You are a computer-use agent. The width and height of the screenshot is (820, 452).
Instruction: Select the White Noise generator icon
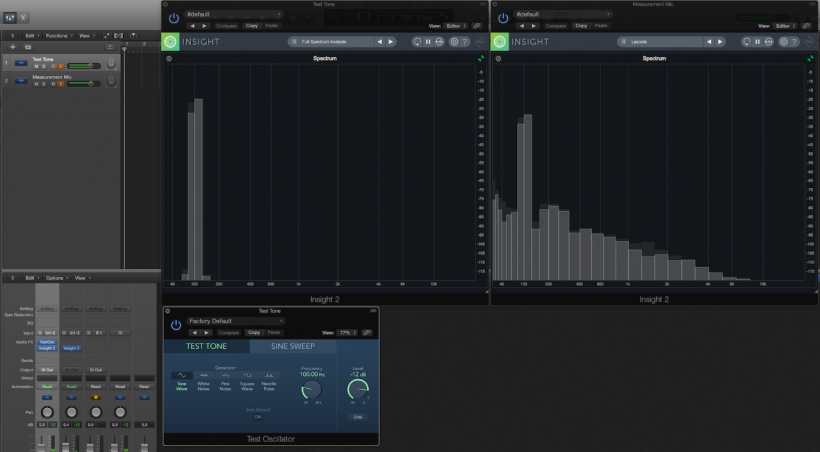203,377
